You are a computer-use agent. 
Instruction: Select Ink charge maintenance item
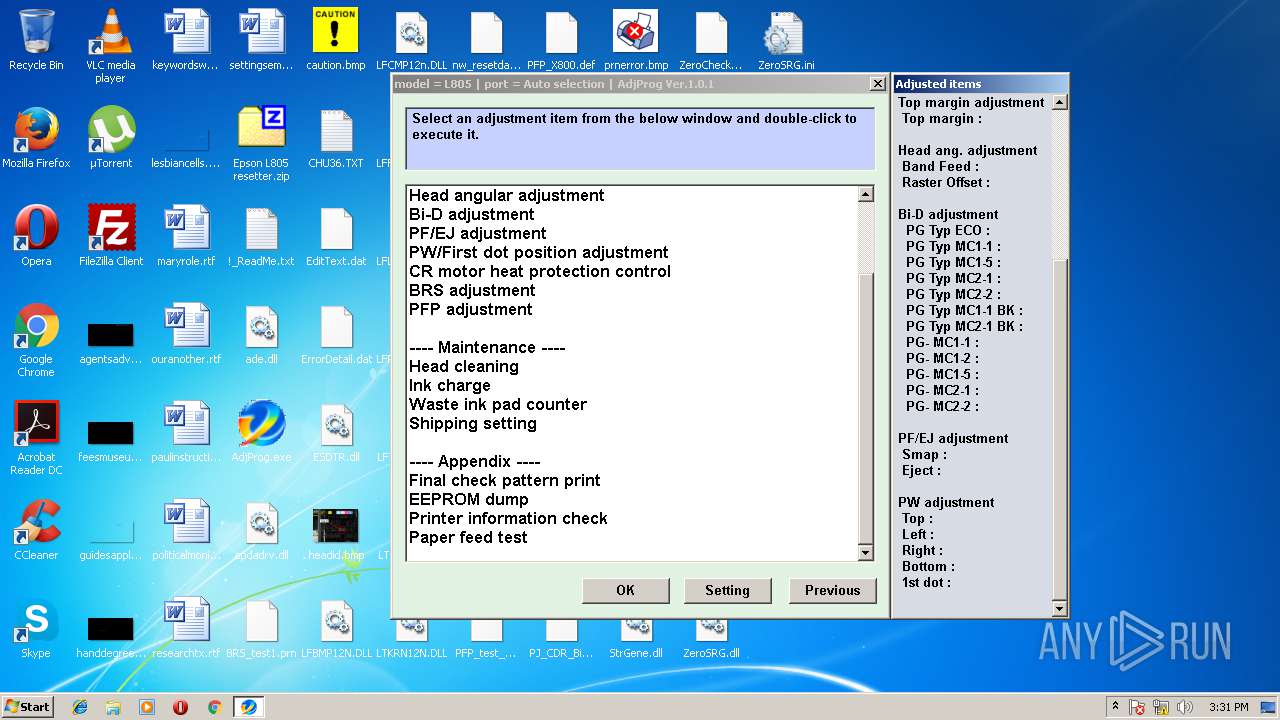[449, 385]
